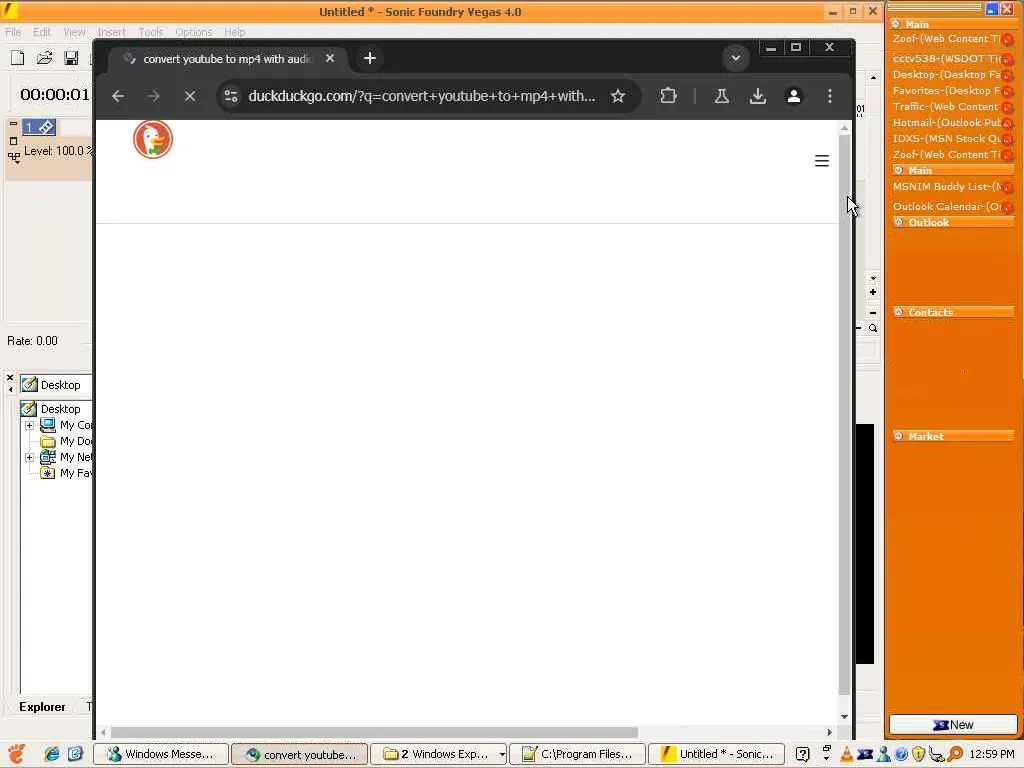Image resolution: width=1024 pixels, height=768 pixels.
Task: Open the View menu in Vegas
Action: 74,31
